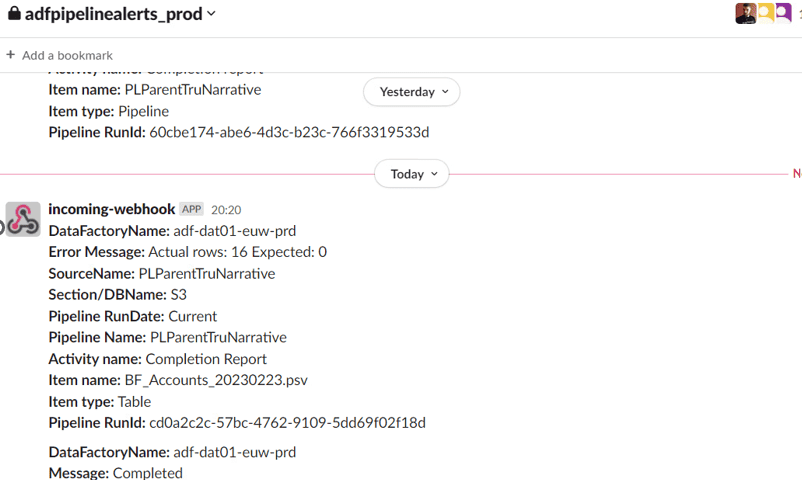Click the red new messages marker at right edge
The image size is (802, 480).
pyautogui.click(x=796, y=174)
